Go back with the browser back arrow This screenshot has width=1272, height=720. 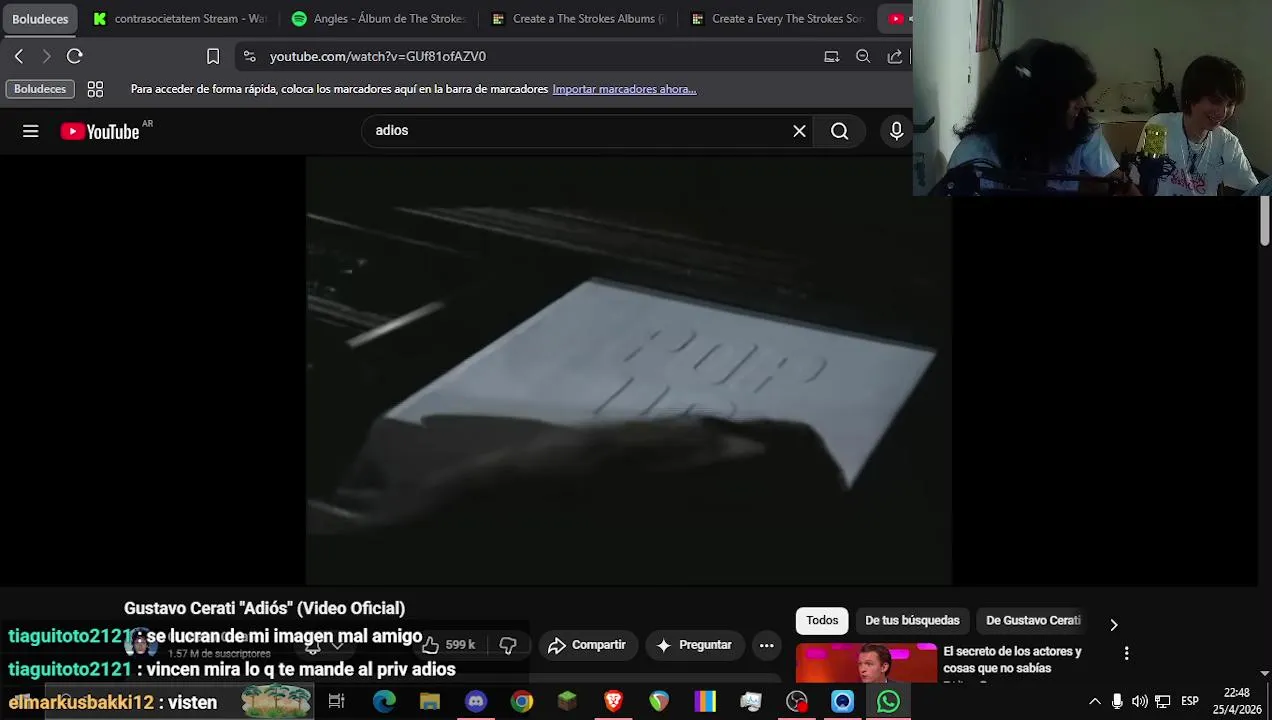click(x=19, y=56)
